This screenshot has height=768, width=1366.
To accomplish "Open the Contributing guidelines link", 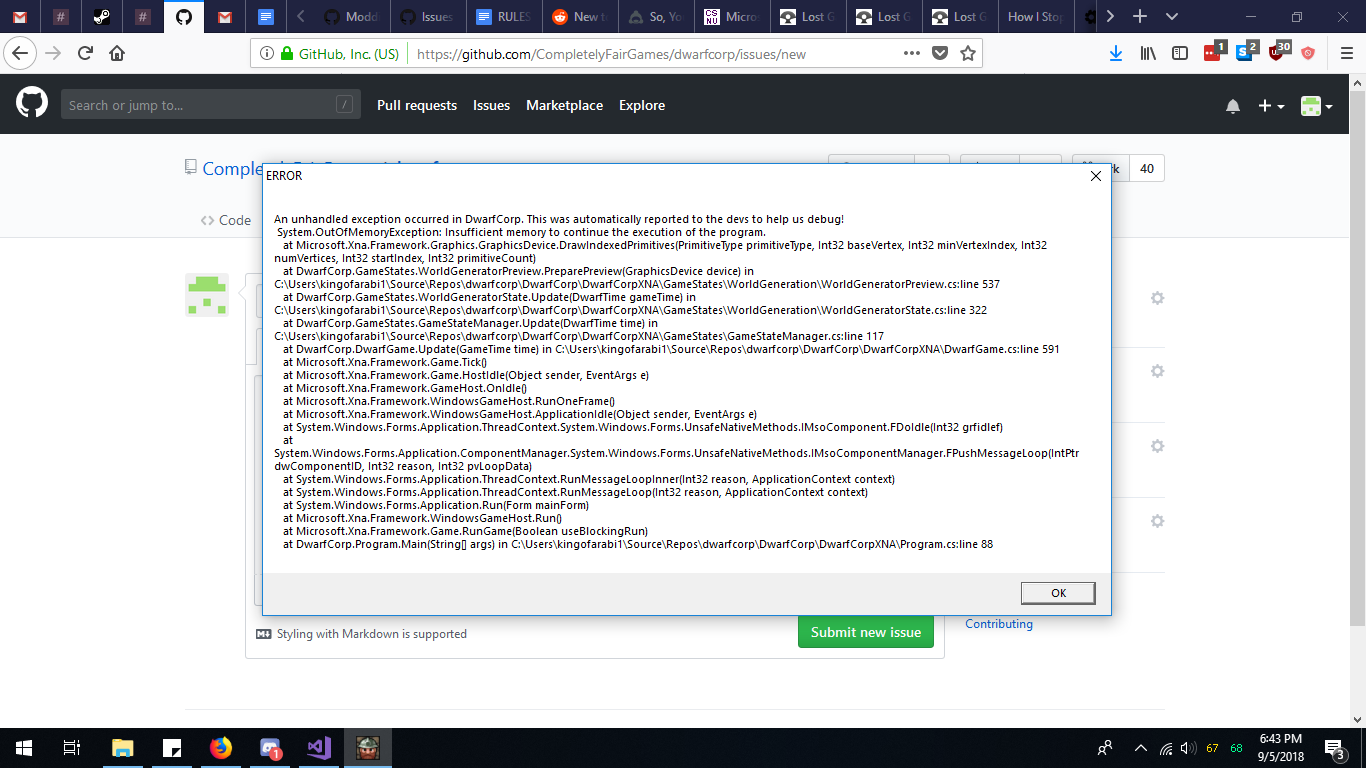I will point(998,623).
